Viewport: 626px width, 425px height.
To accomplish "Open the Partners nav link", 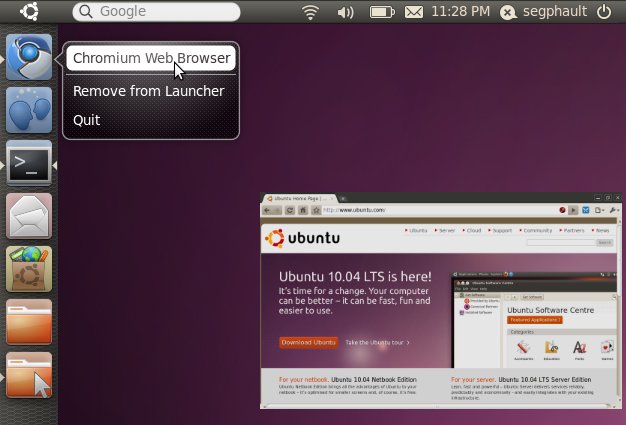I will [572, 231].
